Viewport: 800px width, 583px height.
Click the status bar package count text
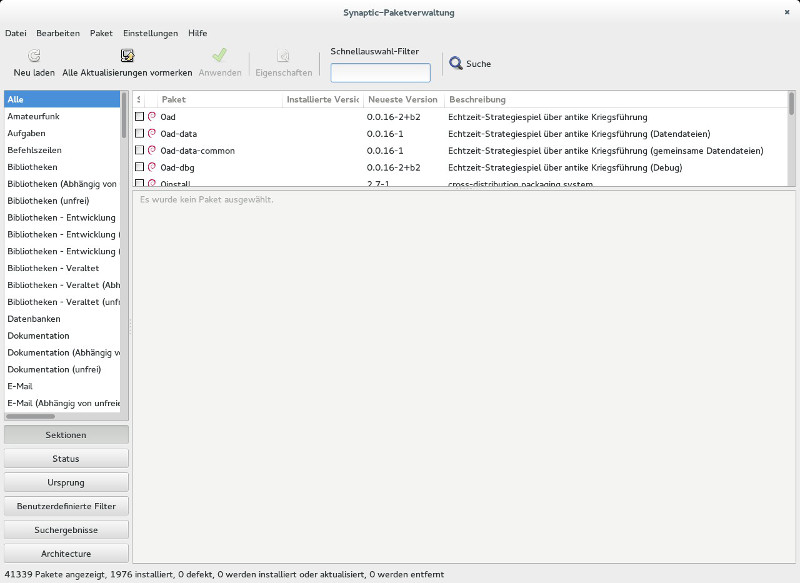click(224, 574)
